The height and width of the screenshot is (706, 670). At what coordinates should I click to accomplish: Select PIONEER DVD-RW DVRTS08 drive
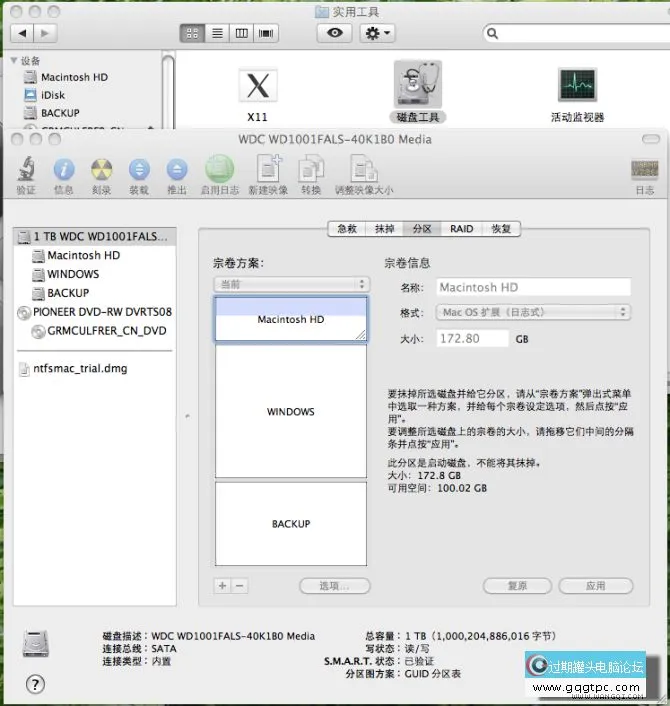tap(94, 312)
